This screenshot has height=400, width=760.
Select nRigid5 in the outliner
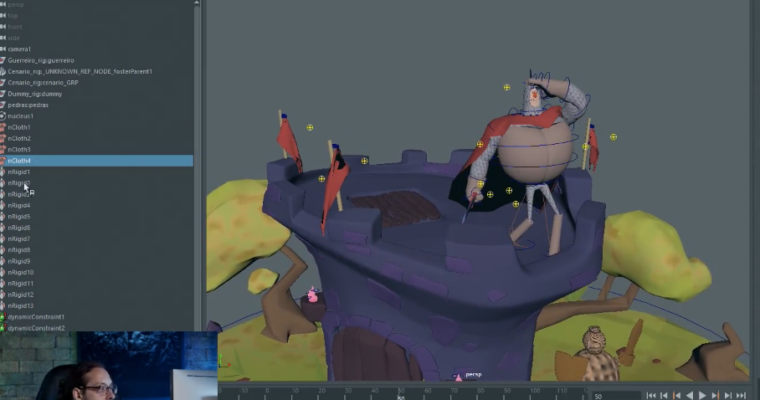(20, 217)
